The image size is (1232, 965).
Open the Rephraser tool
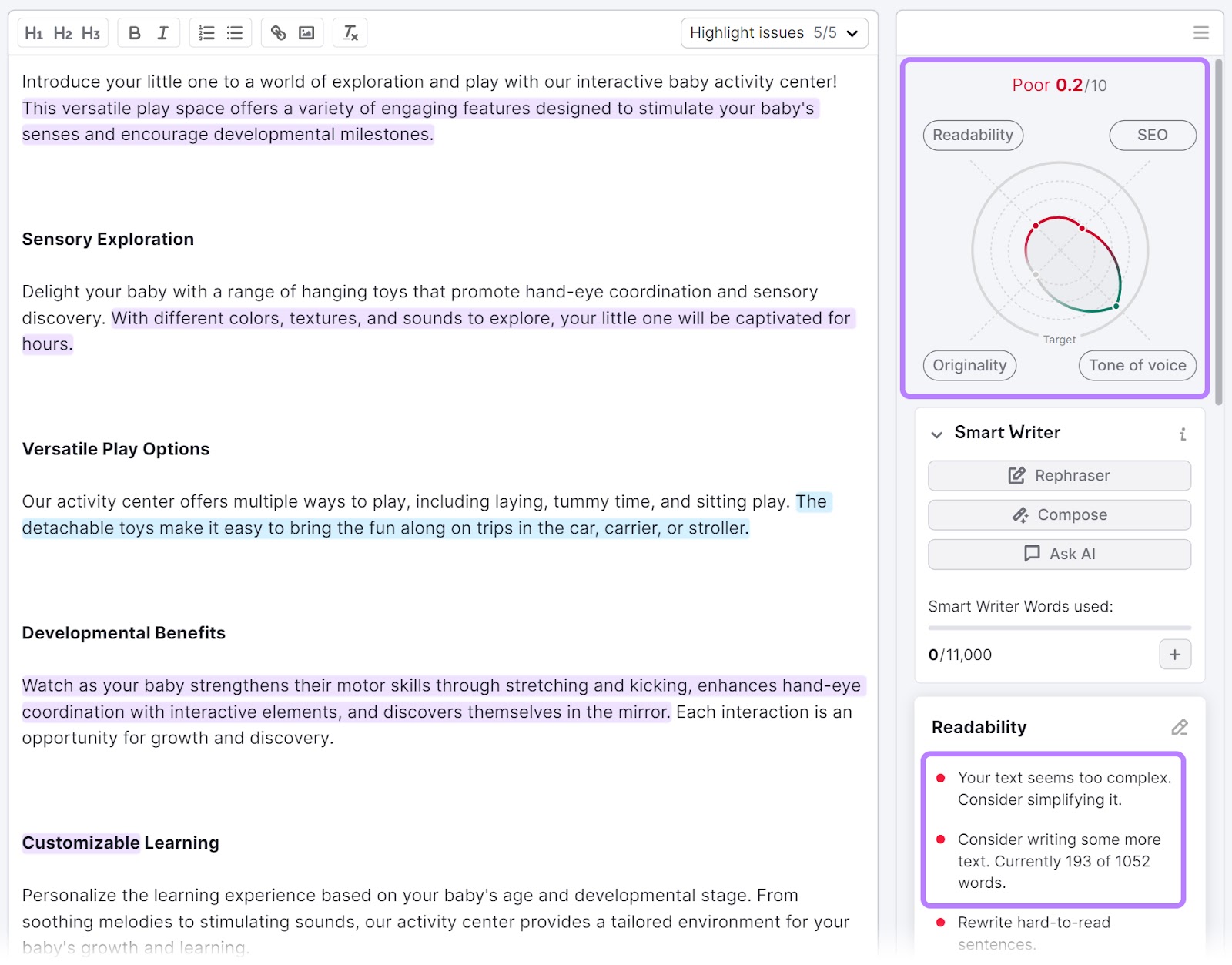(x=1060, y=476)
